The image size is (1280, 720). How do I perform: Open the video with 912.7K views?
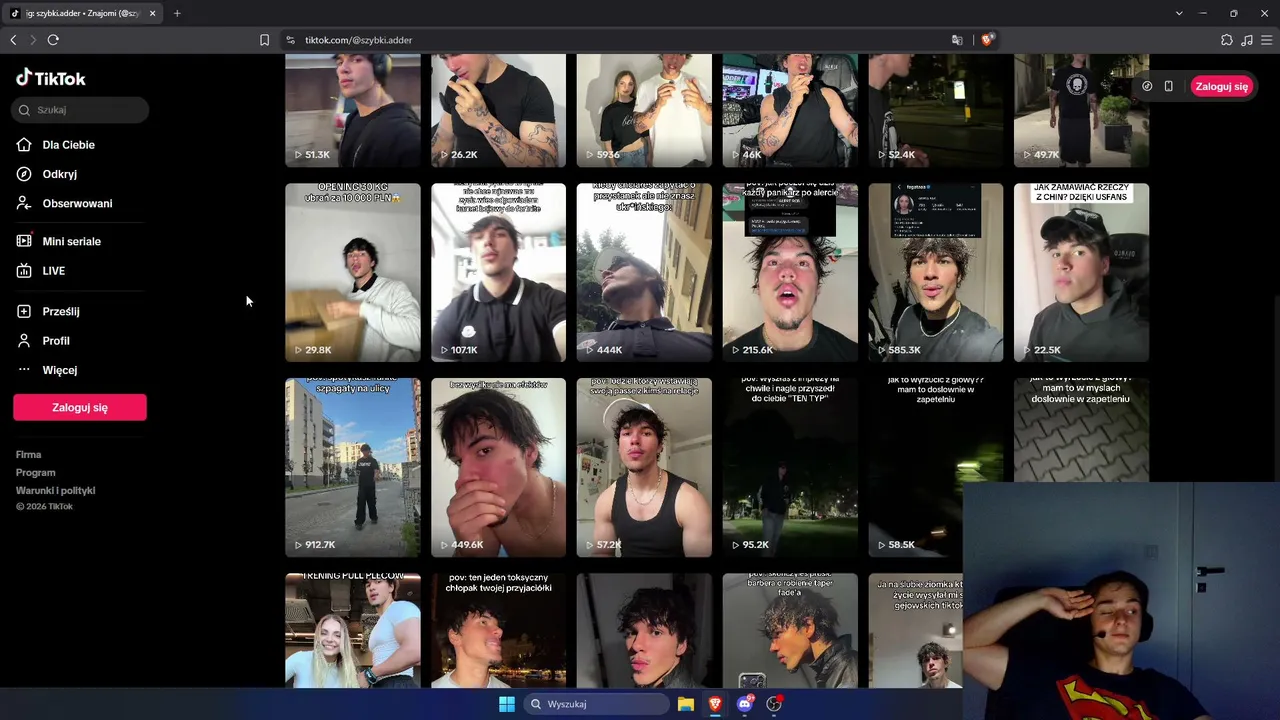pyautogui.click(x=353, y=467)
